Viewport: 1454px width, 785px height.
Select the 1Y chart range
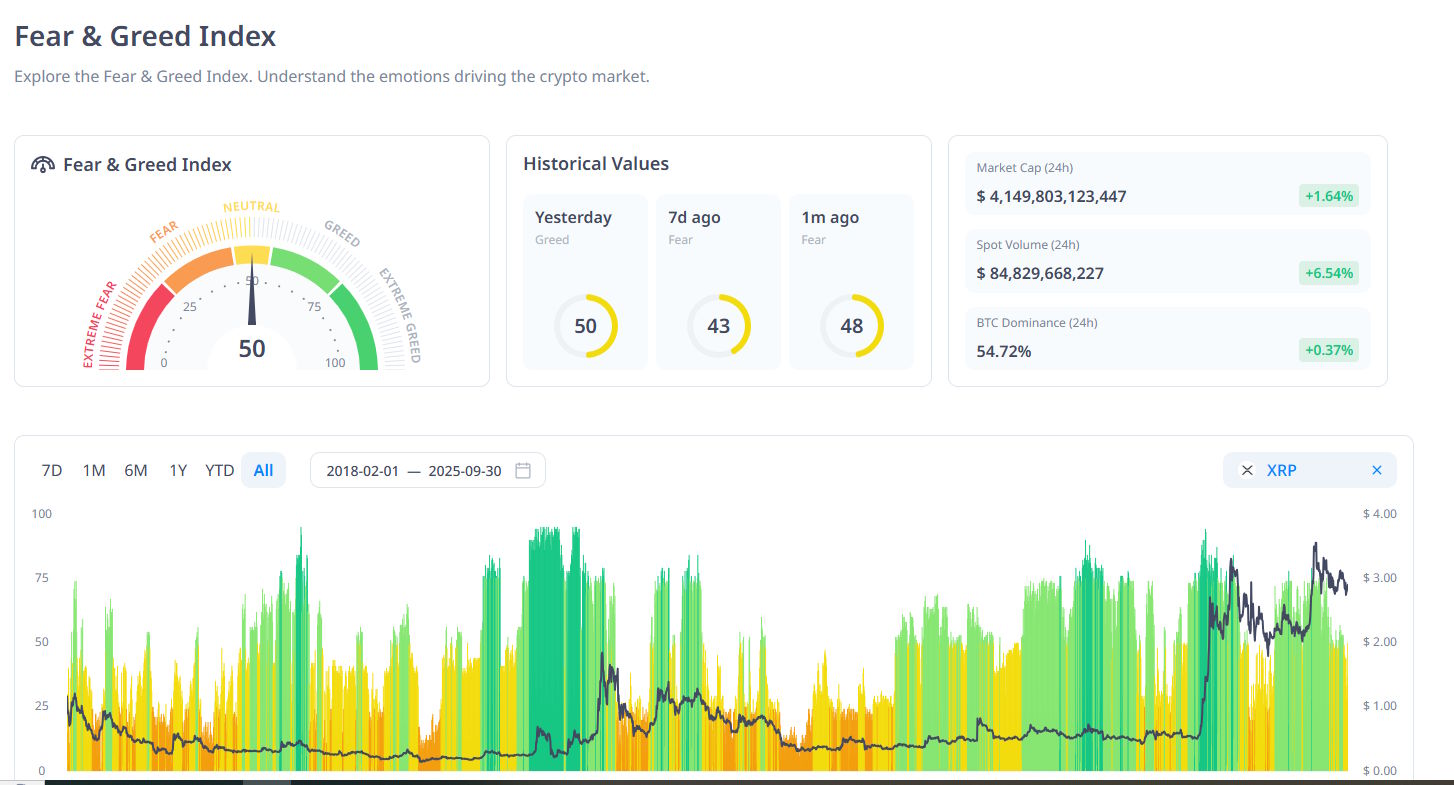click(x=178, y=470)
